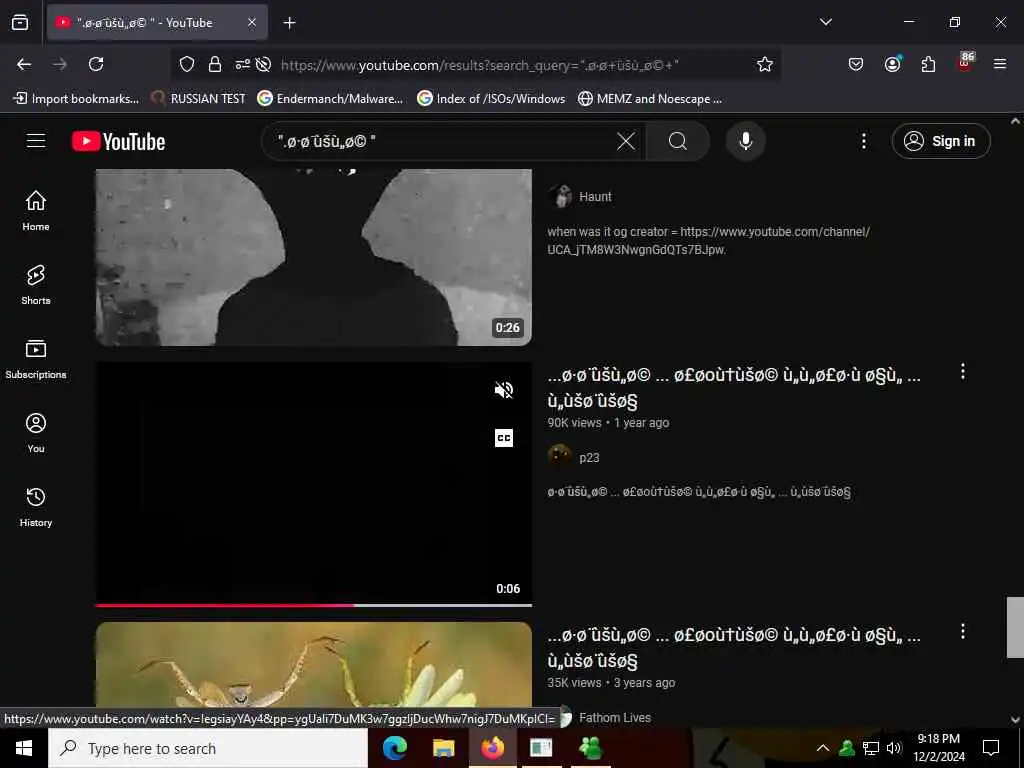This screenshot has width=1024, height=768.
Task: Open the 35K views video title
Action: click(734, 648)
